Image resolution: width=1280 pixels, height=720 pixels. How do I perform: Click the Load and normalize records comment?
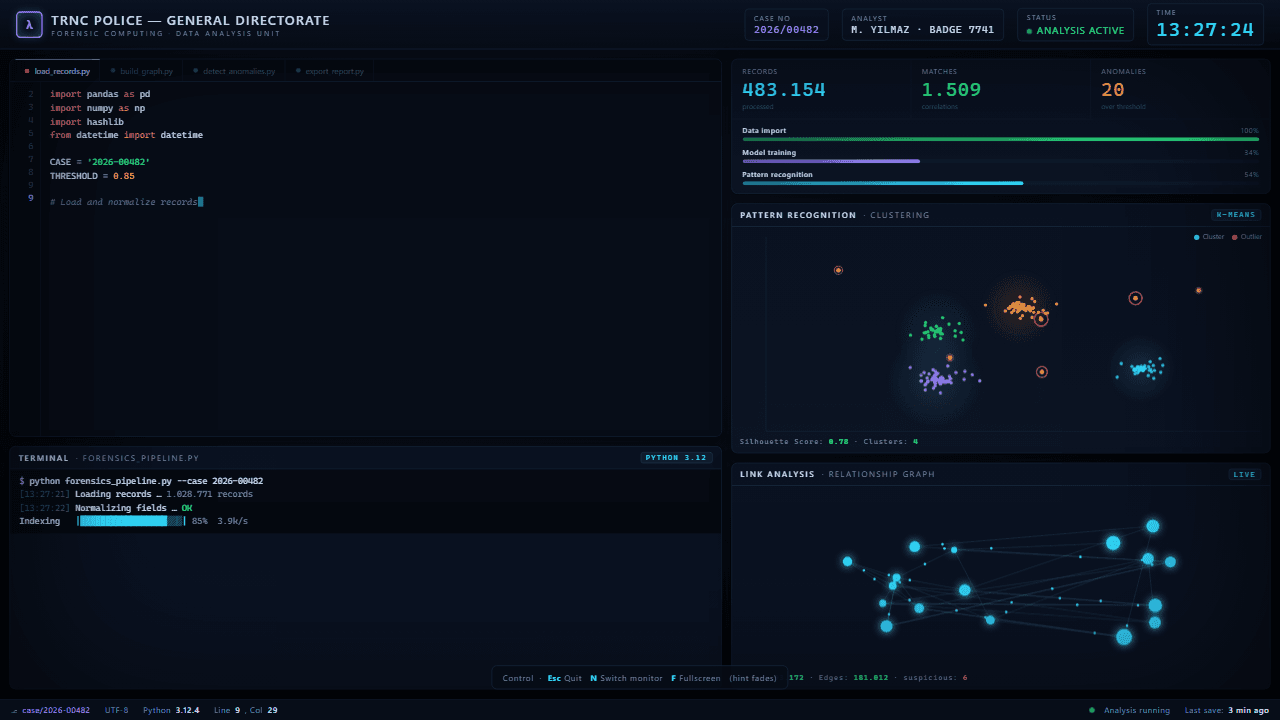tap(126, 202)
